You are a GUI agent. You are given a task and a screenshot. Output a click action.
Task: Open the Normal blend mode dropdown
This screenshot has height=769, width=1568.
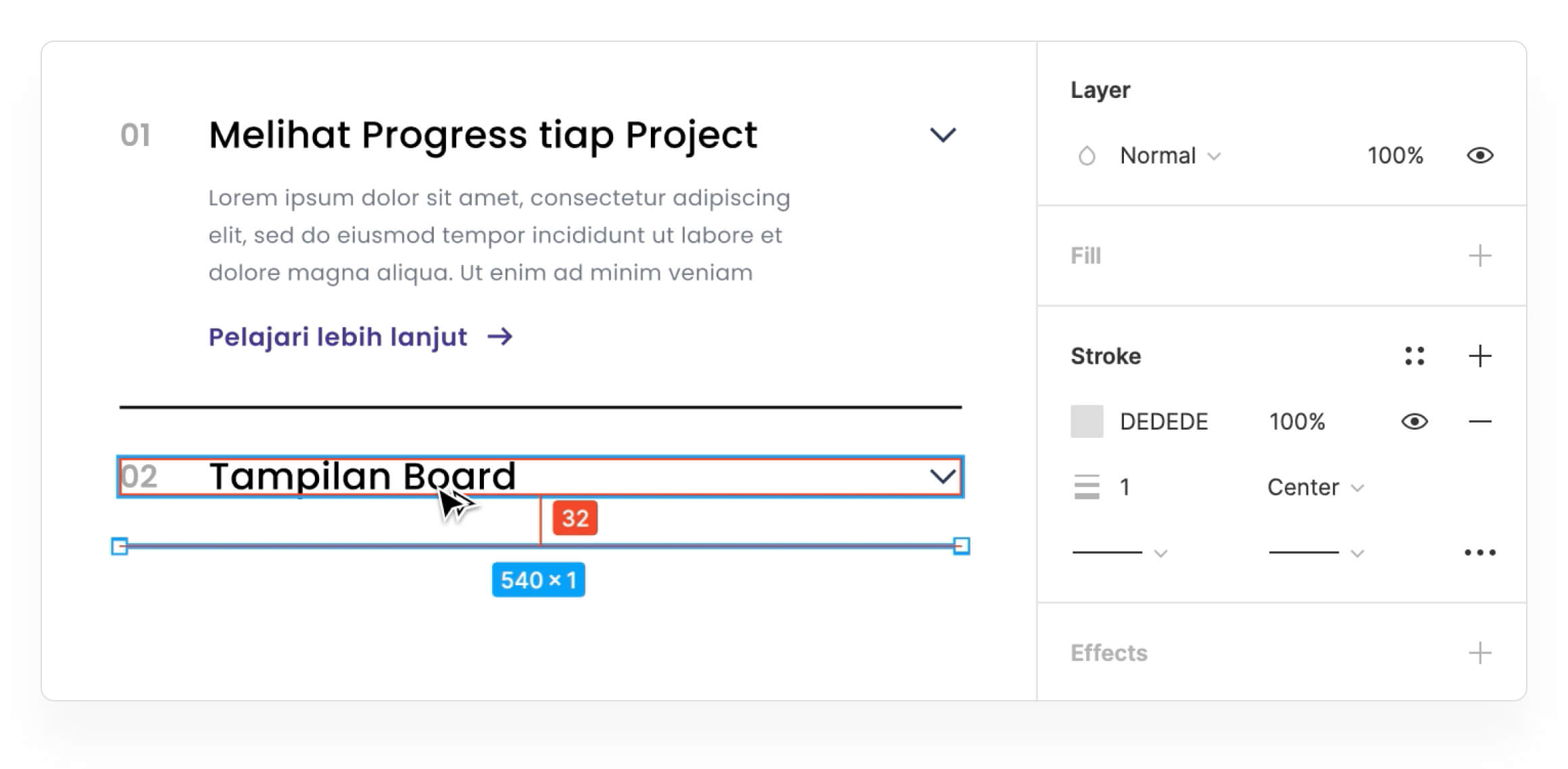[x=1170, y=156]
